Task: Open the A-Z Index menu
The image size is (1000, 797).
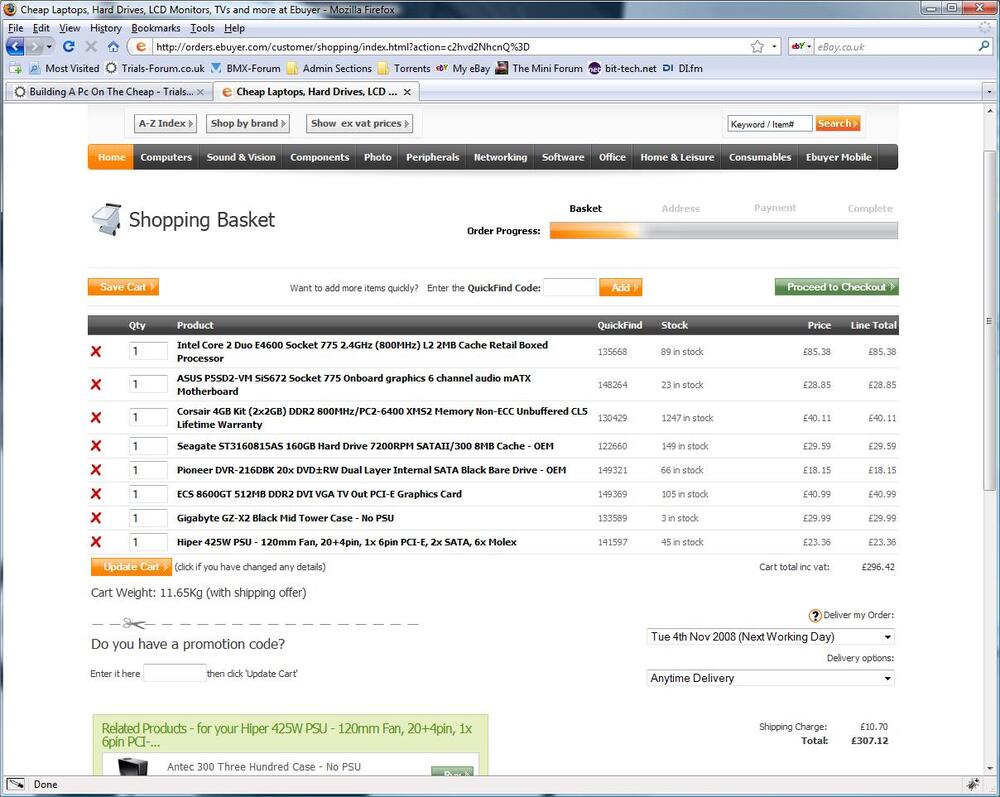Action: point(166,124)
